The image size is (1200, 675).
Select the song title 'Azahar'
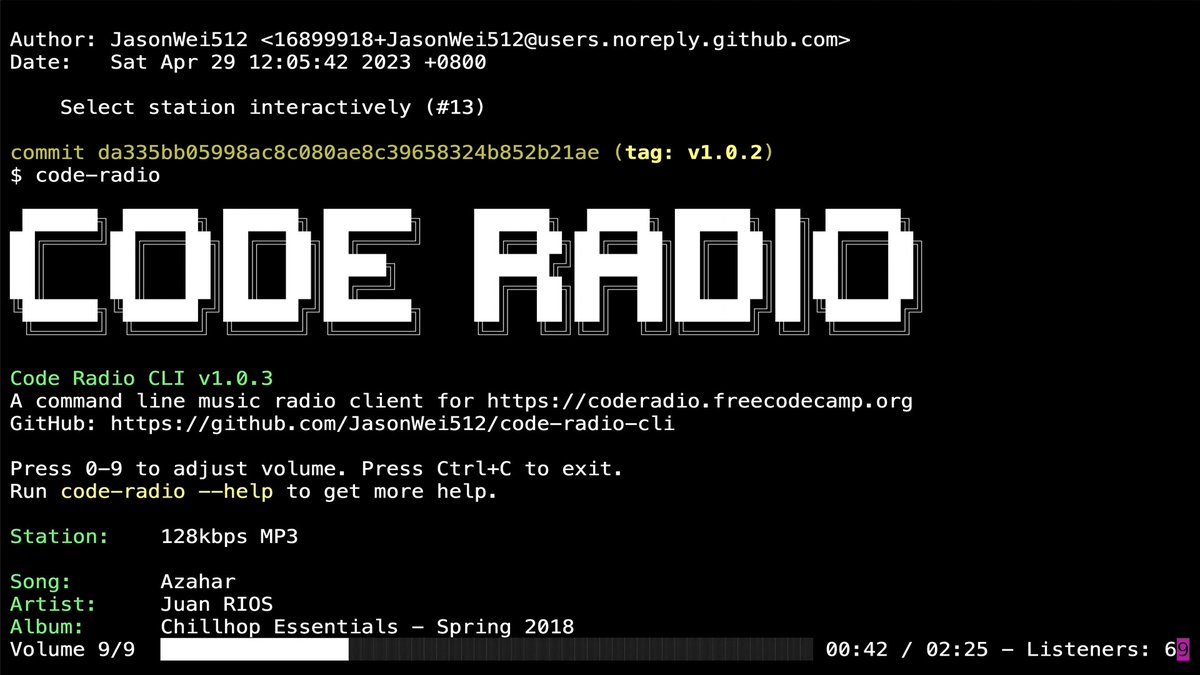pos(198,582)
